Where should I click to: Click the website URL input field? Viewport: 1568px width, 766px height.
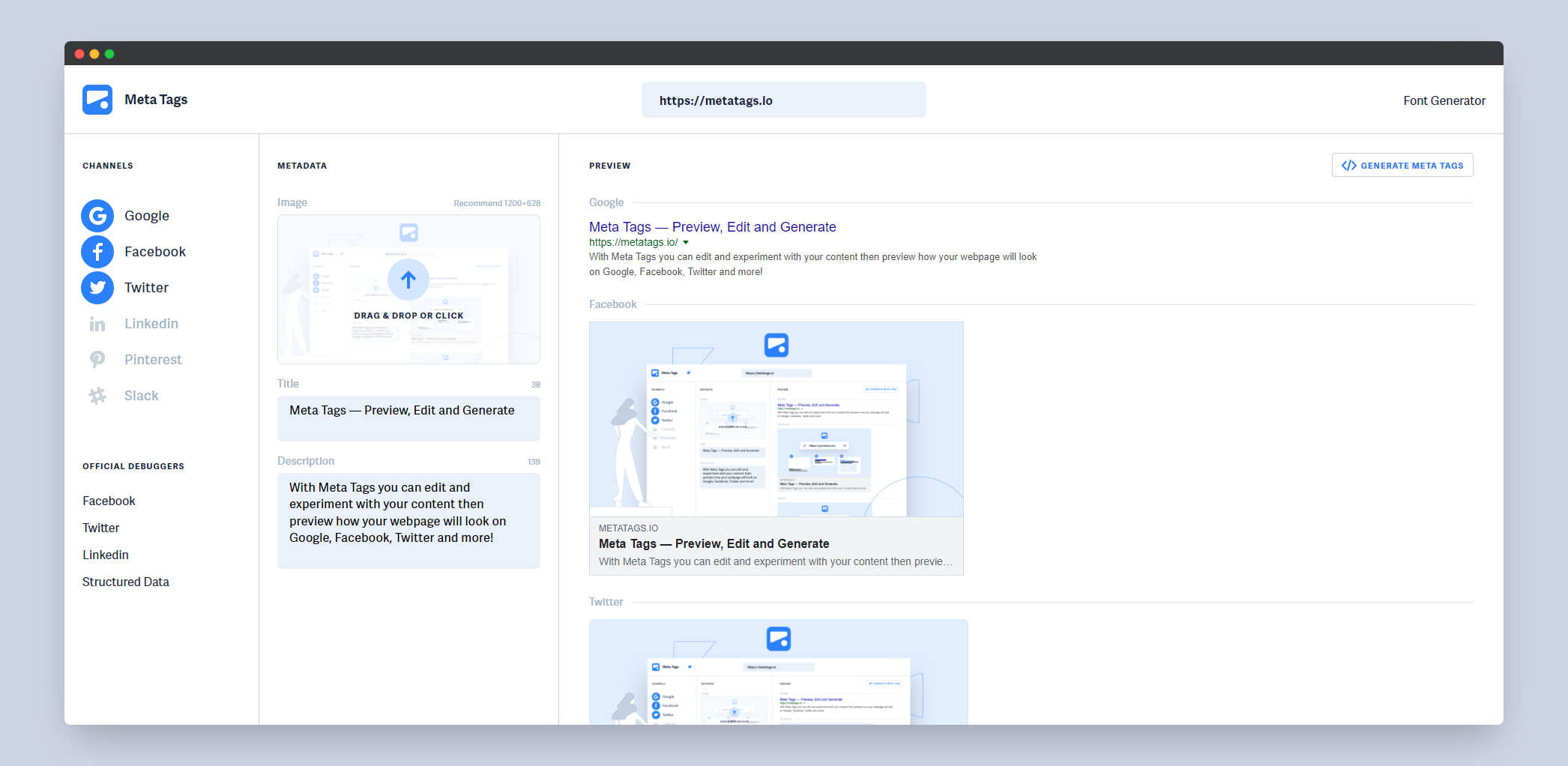783,99
